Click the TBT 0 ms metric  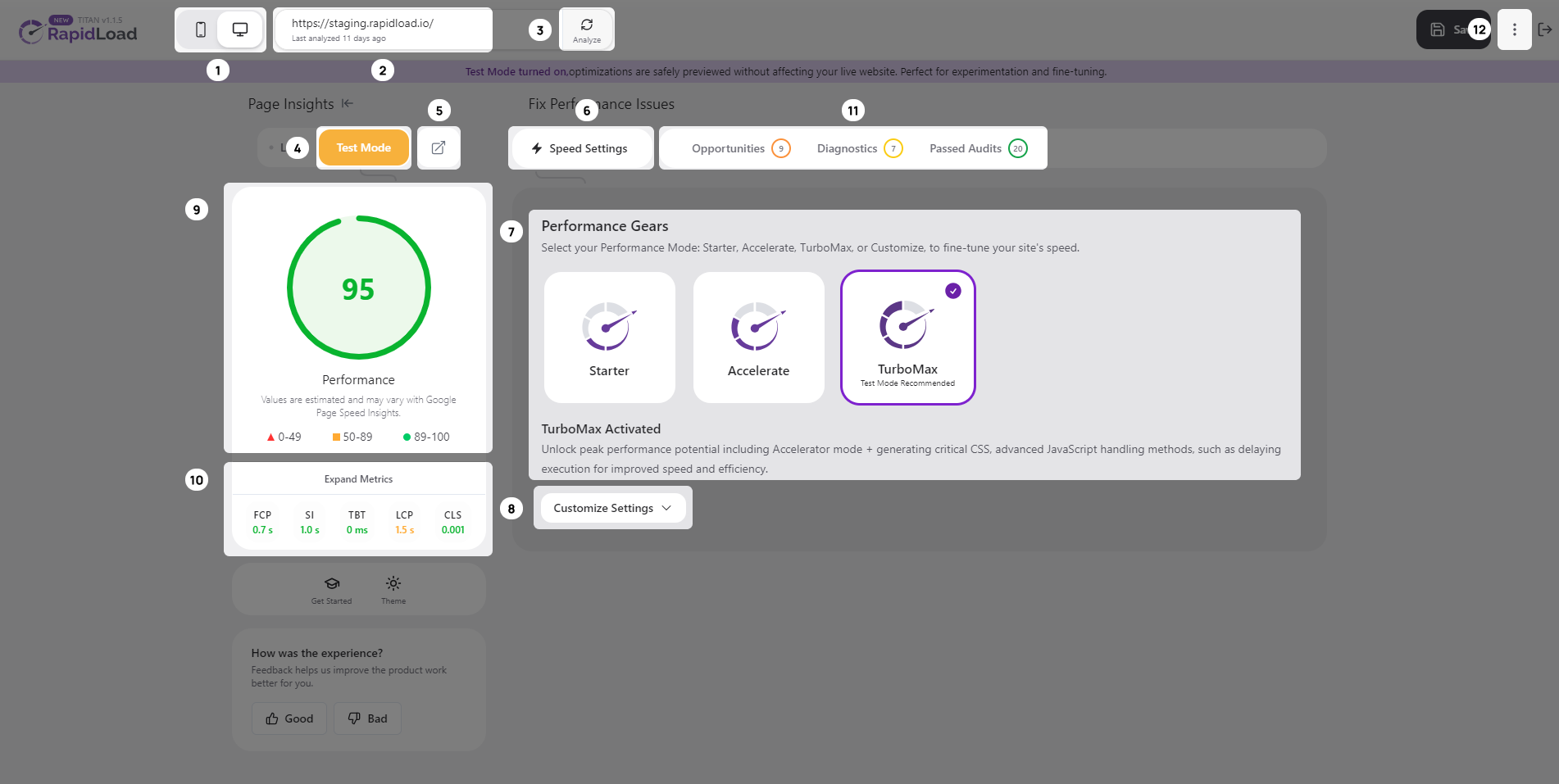pos(357,523)
